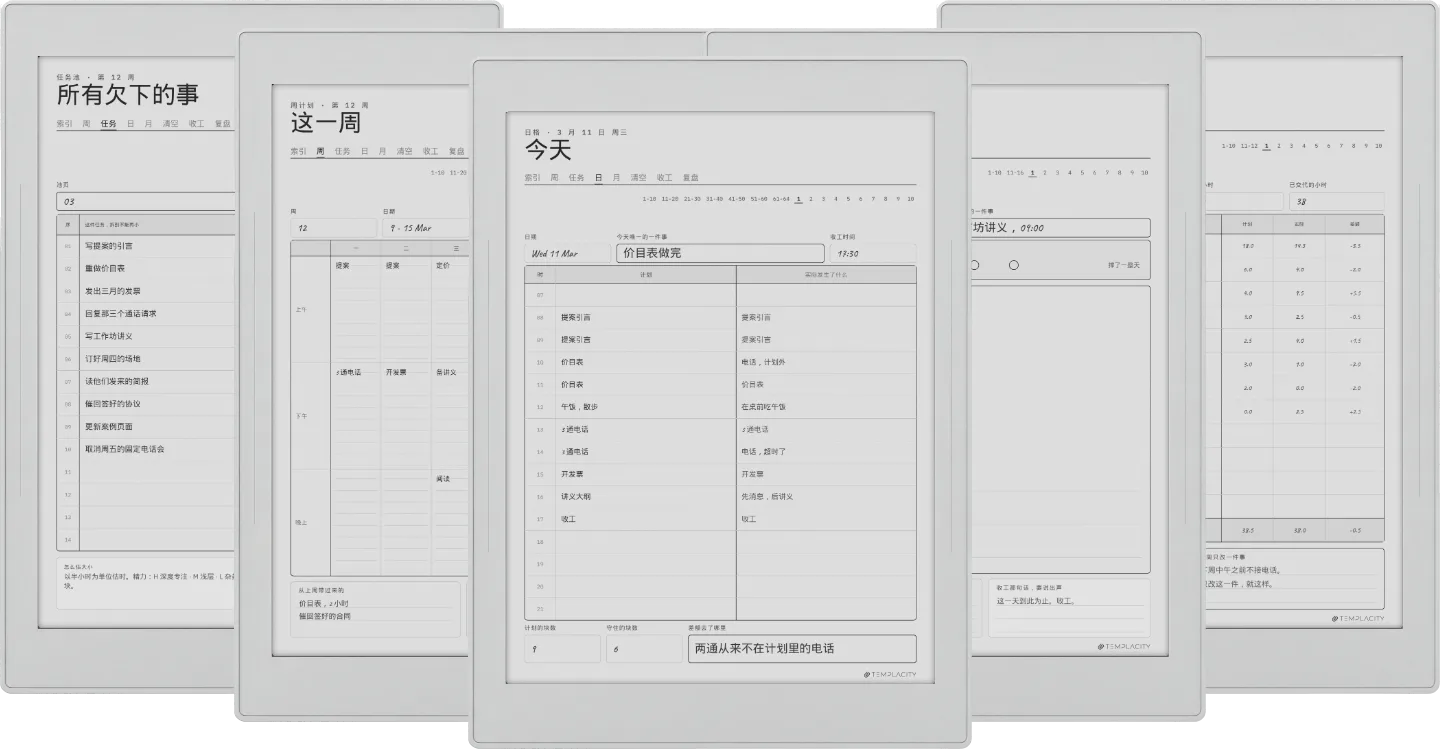
Task: Select the task row 读他们发来的简报
Action: [146, 382]
